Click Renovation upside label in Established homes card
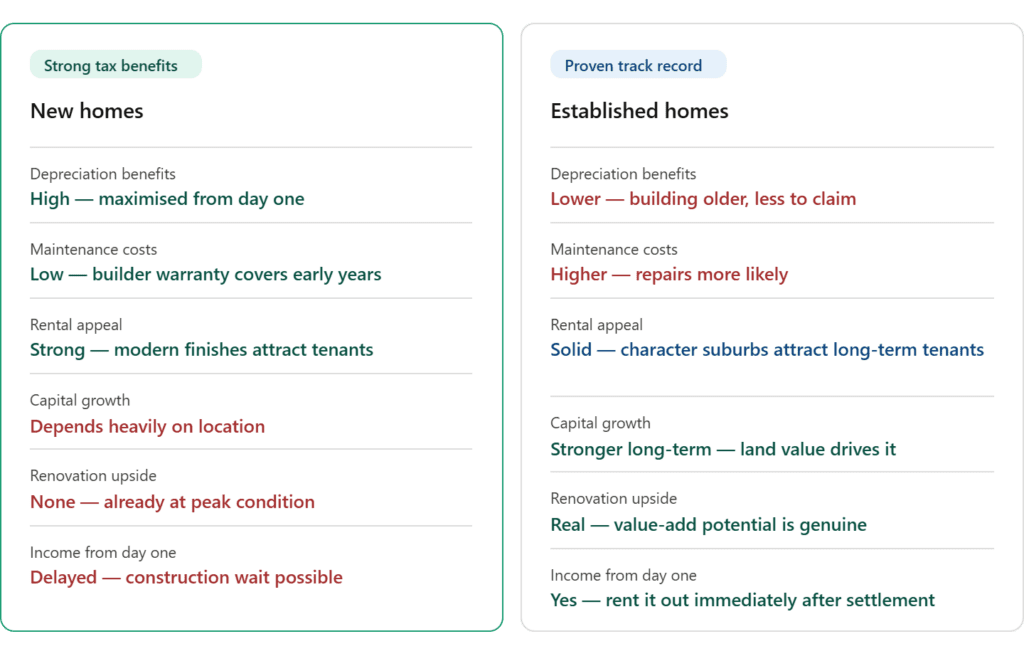The width and height of the screenshot is (1024, 666). 613,498
